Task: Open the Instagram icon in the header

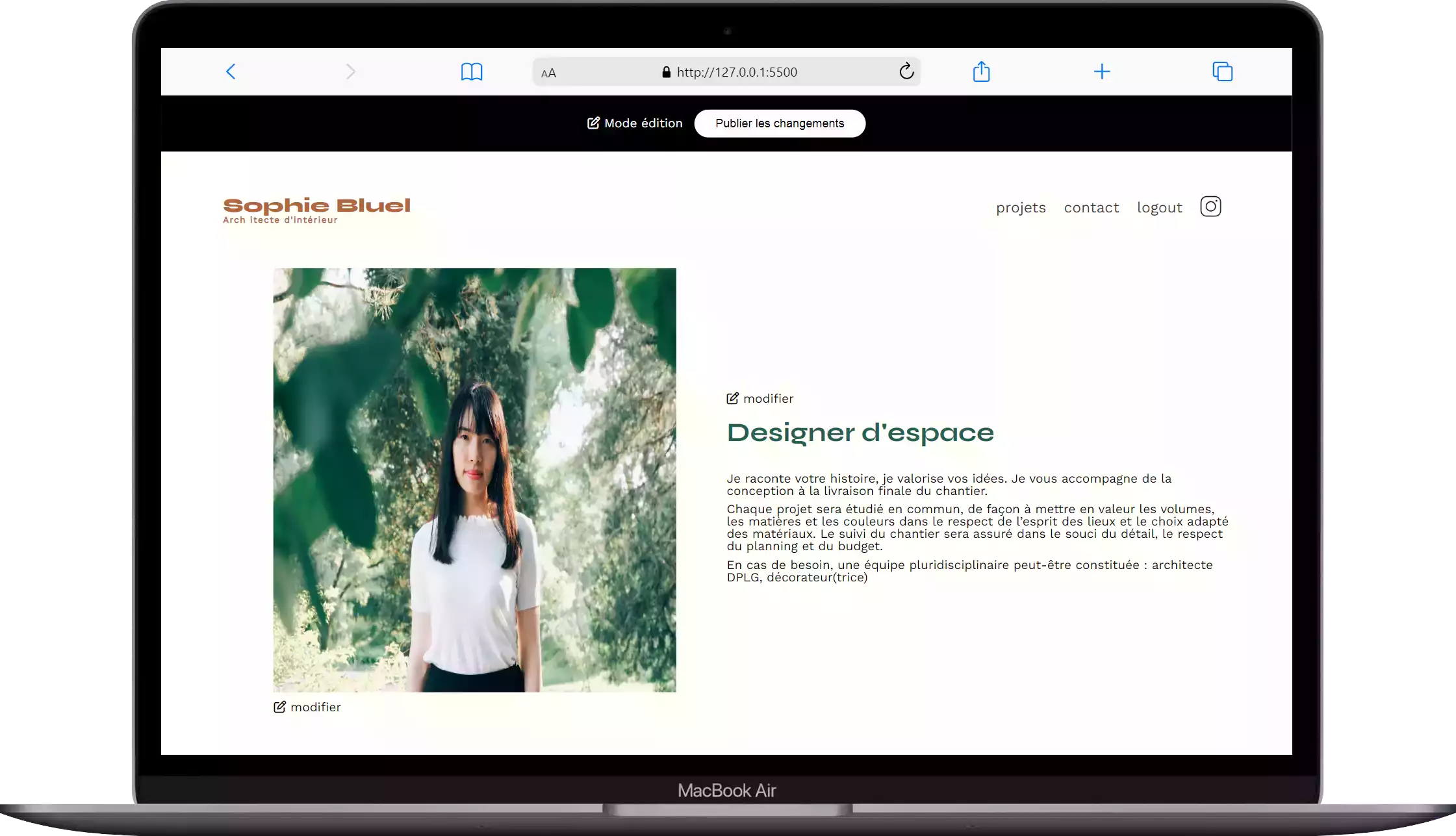Action: pyautogui.click(x=1210, y=207)
